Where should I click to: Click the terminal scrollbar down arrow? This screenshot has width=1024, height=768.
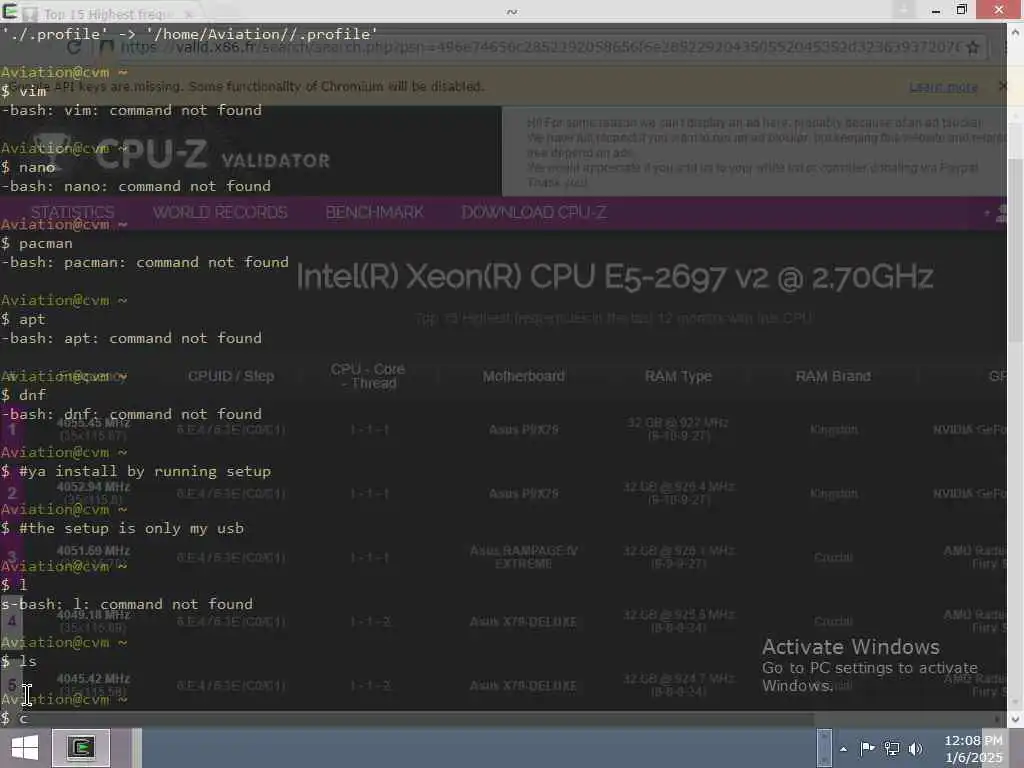pyautogui.click(x=1016, y=719)
